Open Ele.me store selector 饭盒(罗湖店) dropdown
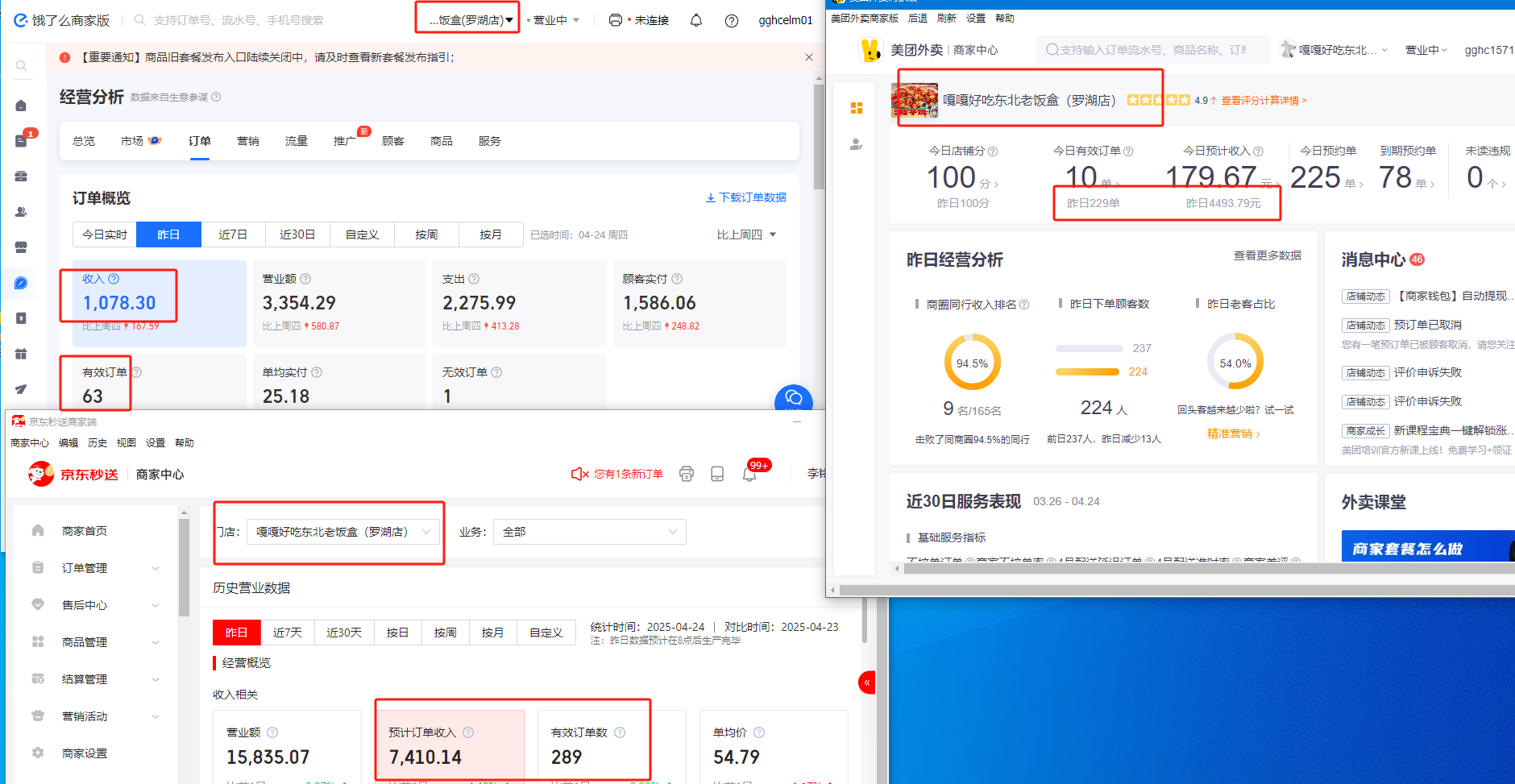The image size is (1515, 784). [x=471, y=20]
